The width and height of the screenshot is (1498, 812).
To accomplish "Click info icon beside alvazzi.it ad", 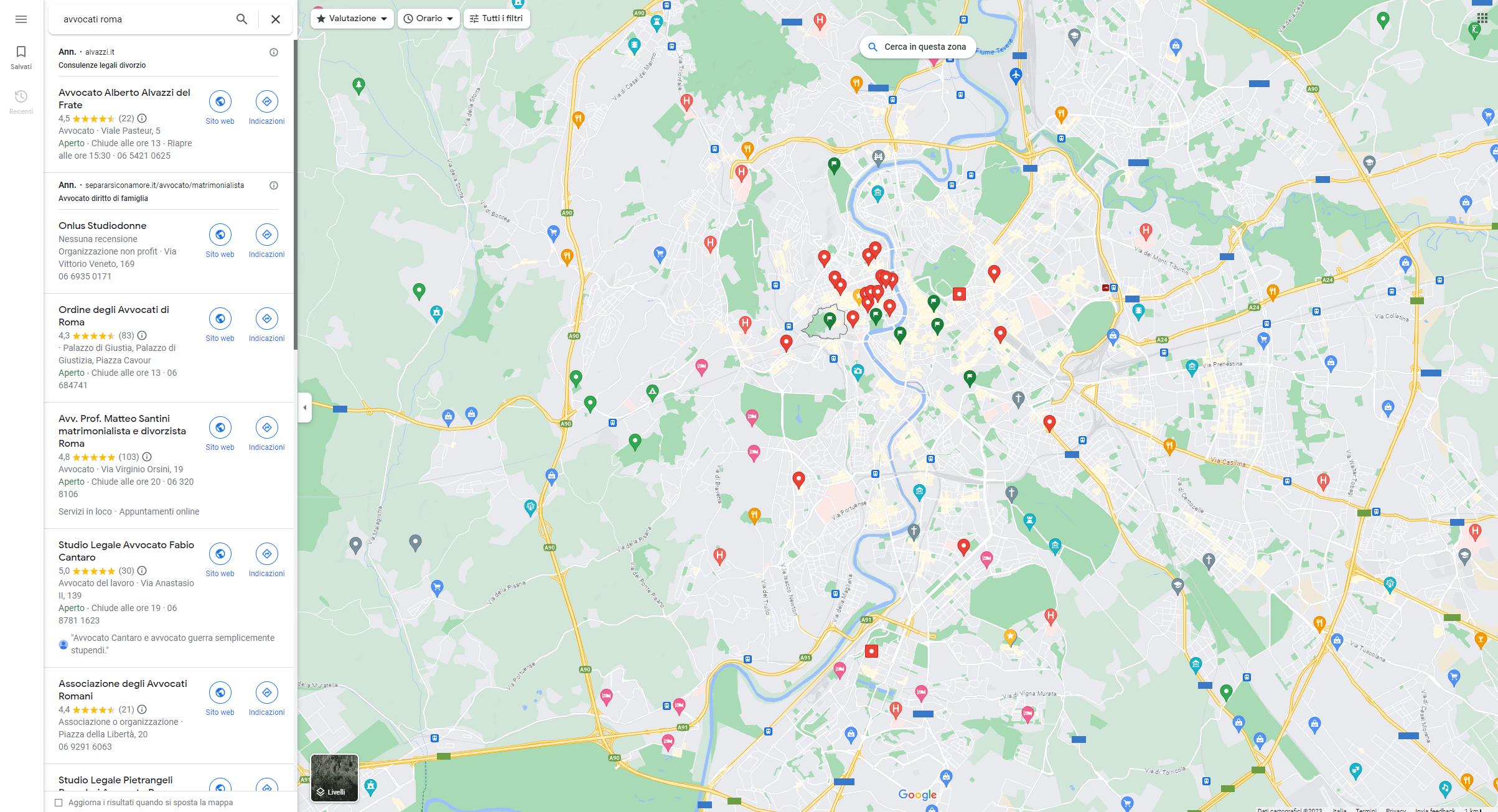I will 273,52.
